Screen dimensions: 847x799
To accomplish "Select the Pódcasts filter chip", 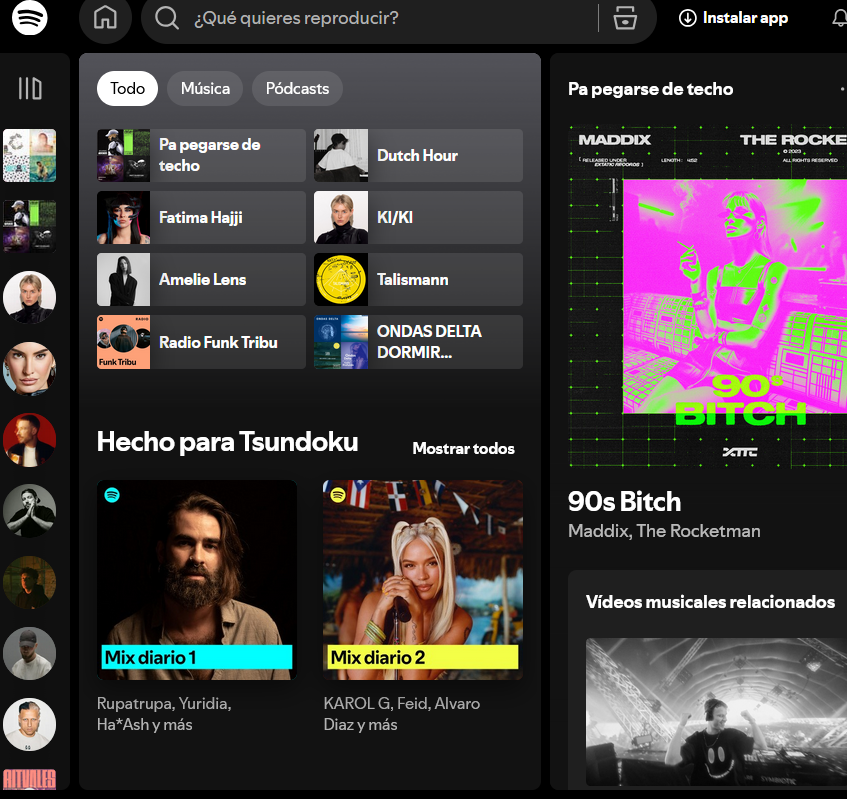I will (297, 89).
